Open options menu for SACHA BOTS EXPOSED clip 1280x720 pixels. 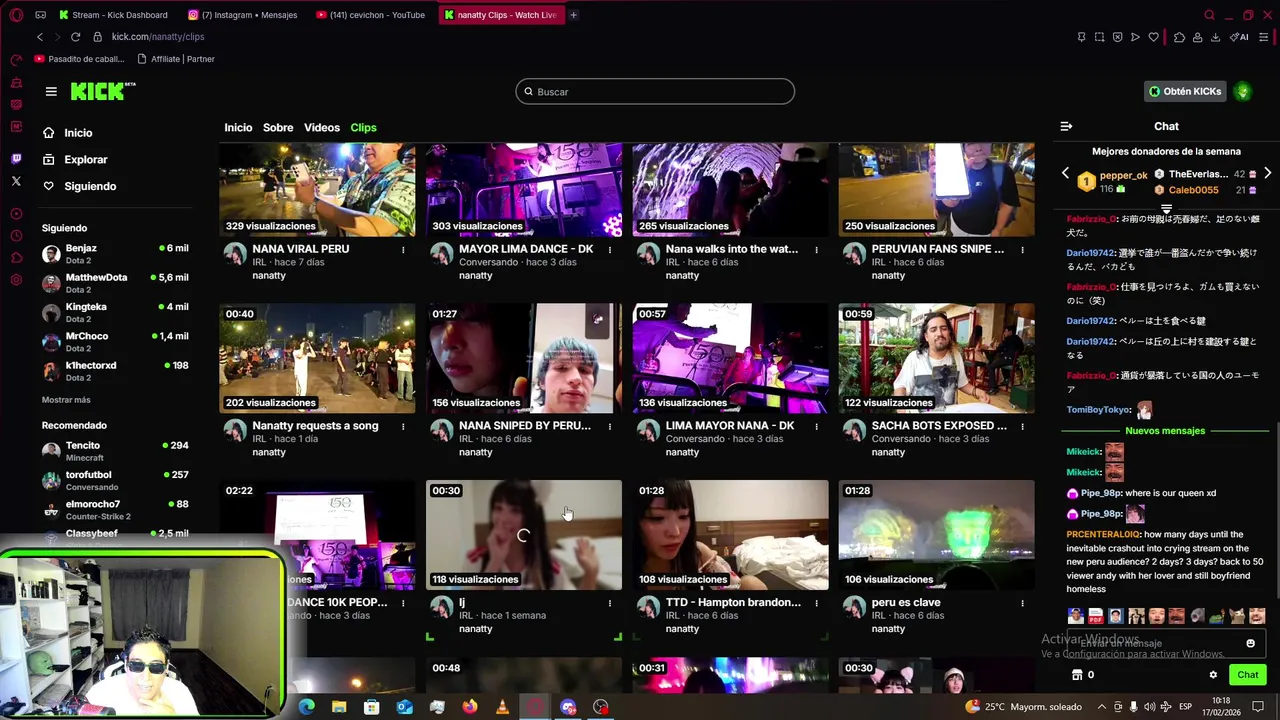(x=1022, y=426)
